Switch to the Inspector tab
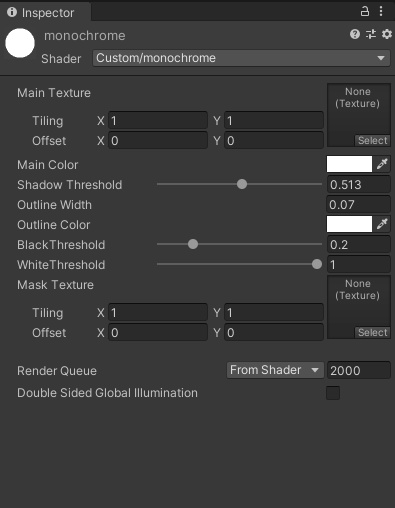The image size is (395, 508). pos(45,12)
